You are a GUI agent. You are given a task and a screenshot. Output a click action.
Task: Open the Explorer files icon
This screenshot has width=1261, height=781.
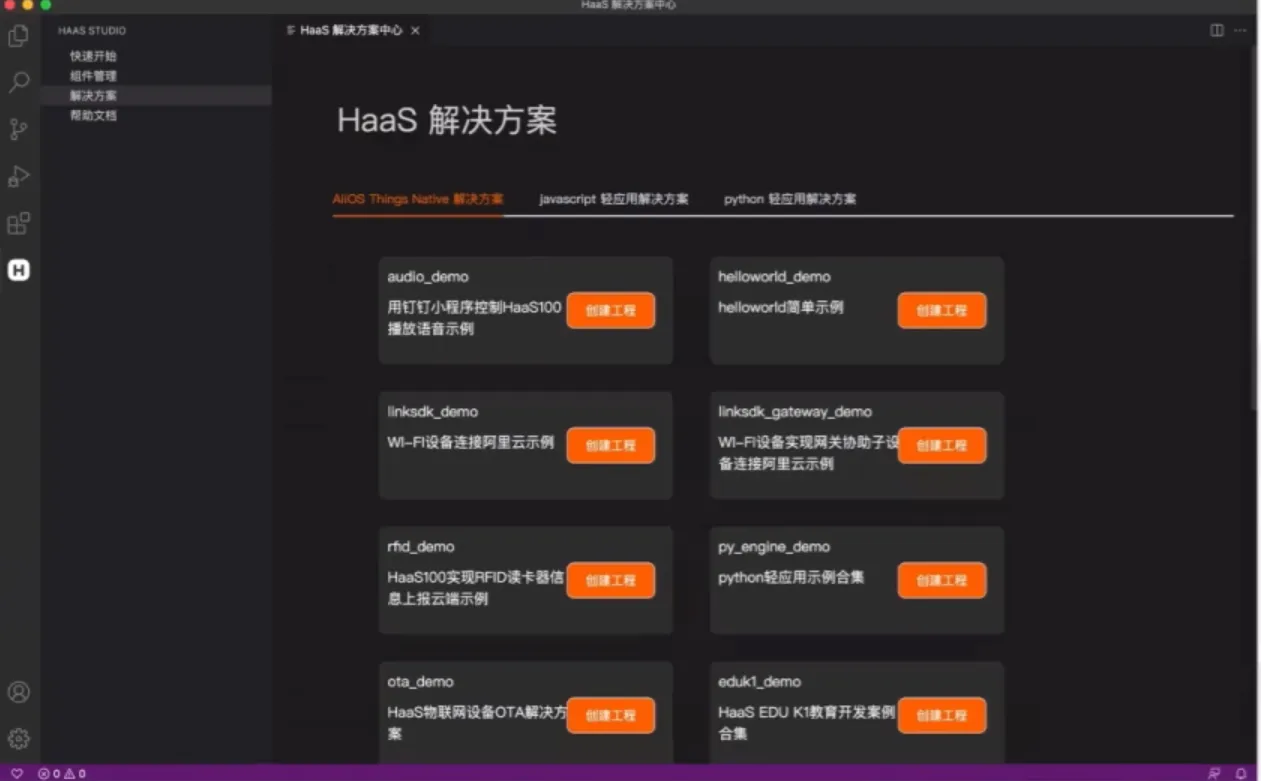19,37
